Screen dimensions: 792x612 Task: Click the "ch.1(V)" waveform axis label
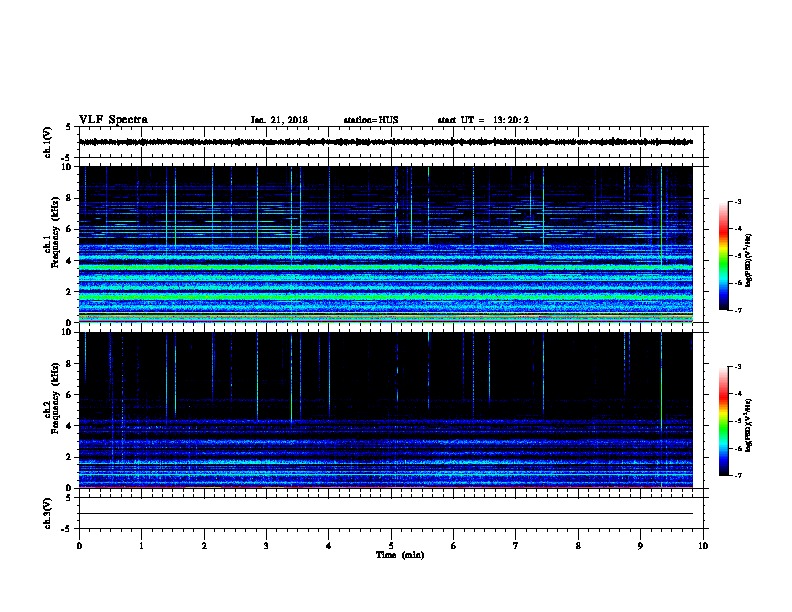[x=48, y=142]
